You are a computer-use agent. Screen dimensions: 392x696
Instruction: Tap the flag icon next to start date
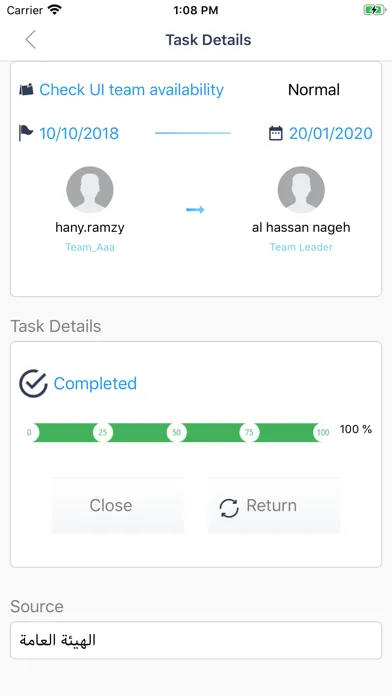click(x=26, y=133)
